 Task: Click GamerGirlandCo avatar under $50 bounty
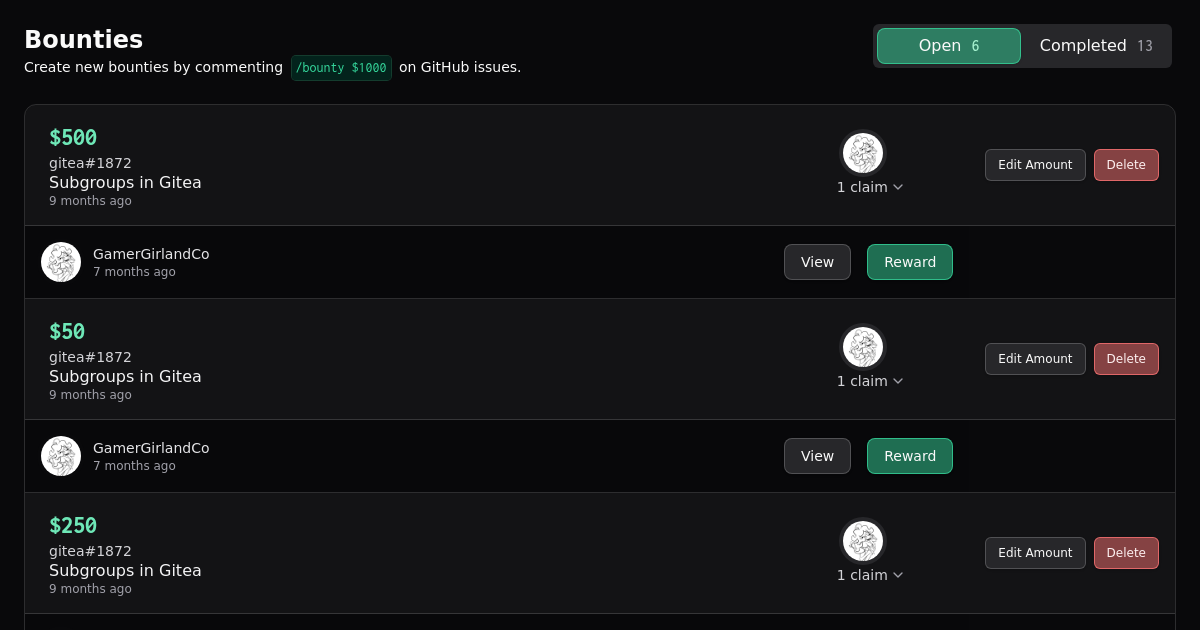[61, 456]
